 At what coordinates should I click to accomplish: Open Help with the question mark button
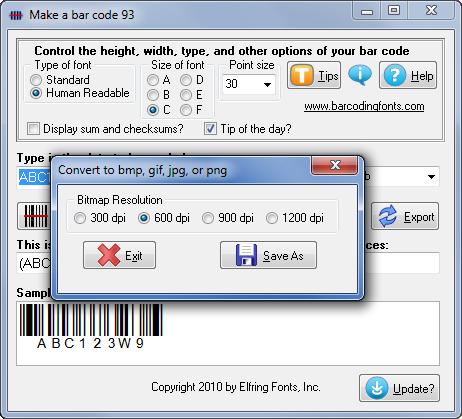408,75
